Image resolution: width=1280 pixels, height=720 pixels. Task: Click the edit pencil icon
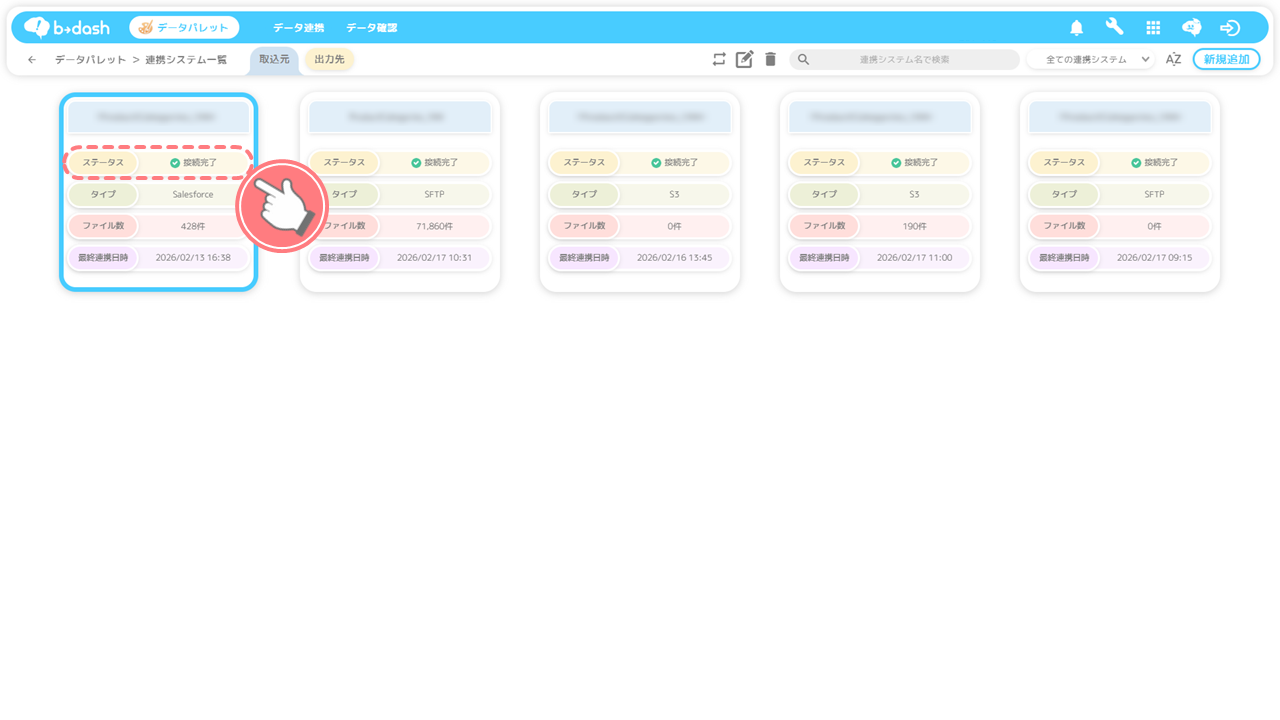click(x=744, y=59)
